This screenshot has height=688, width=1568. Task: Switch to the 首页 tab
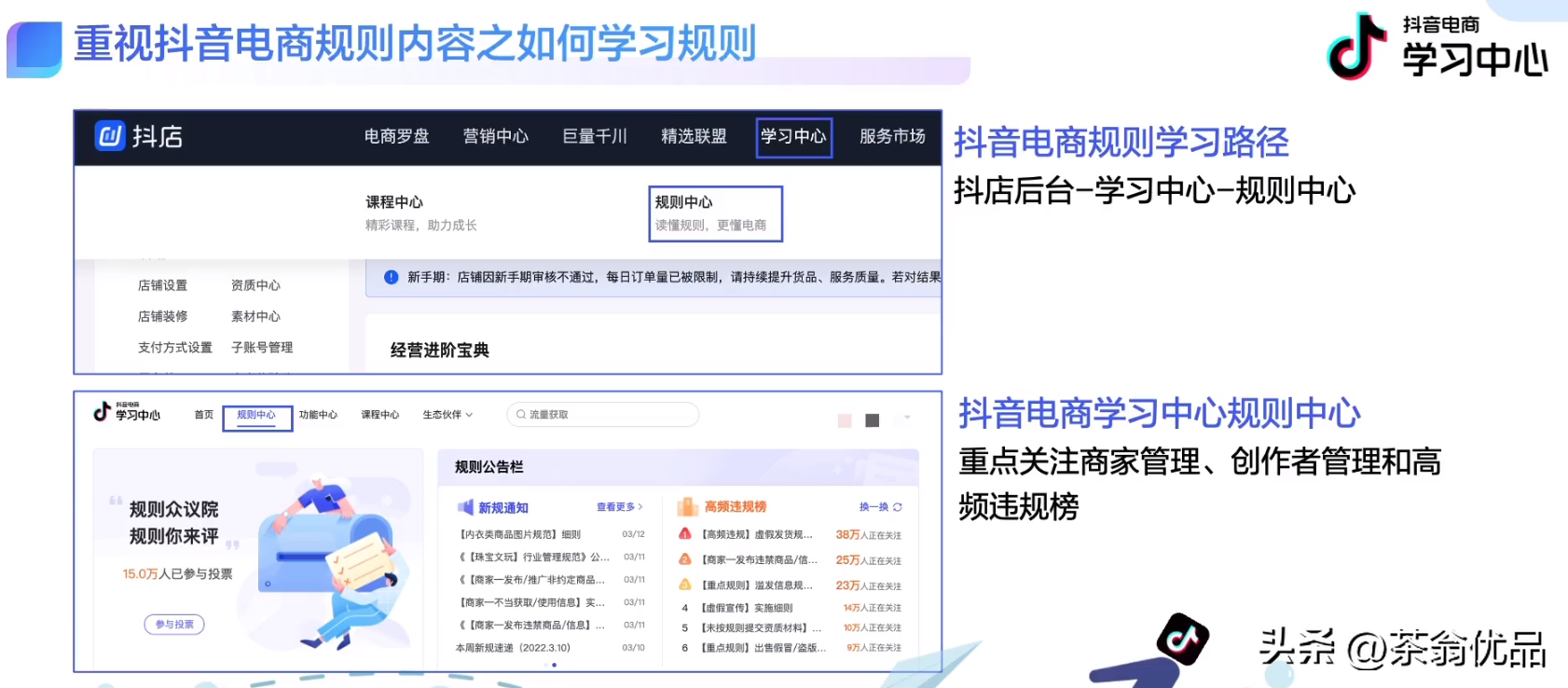(204, 415)
